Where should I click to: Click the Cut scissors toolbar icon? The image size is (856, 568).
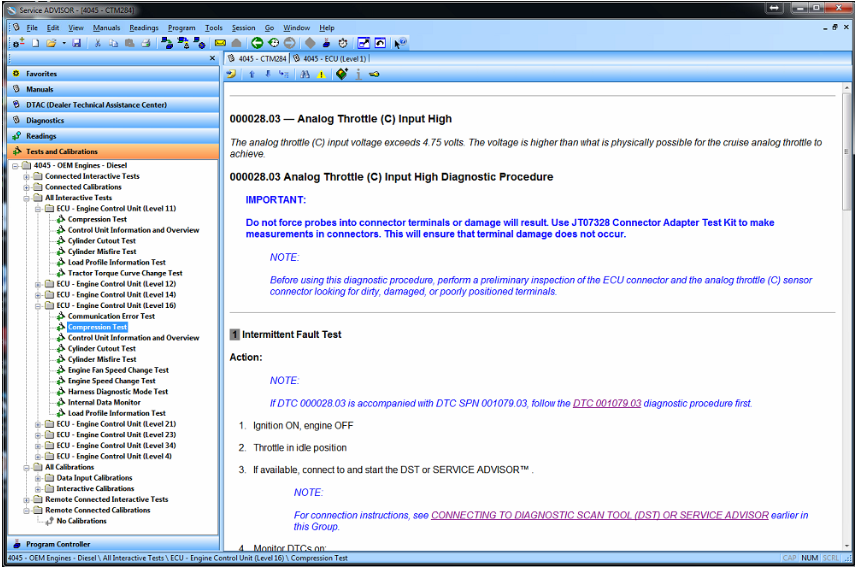(x=98, y=43)
